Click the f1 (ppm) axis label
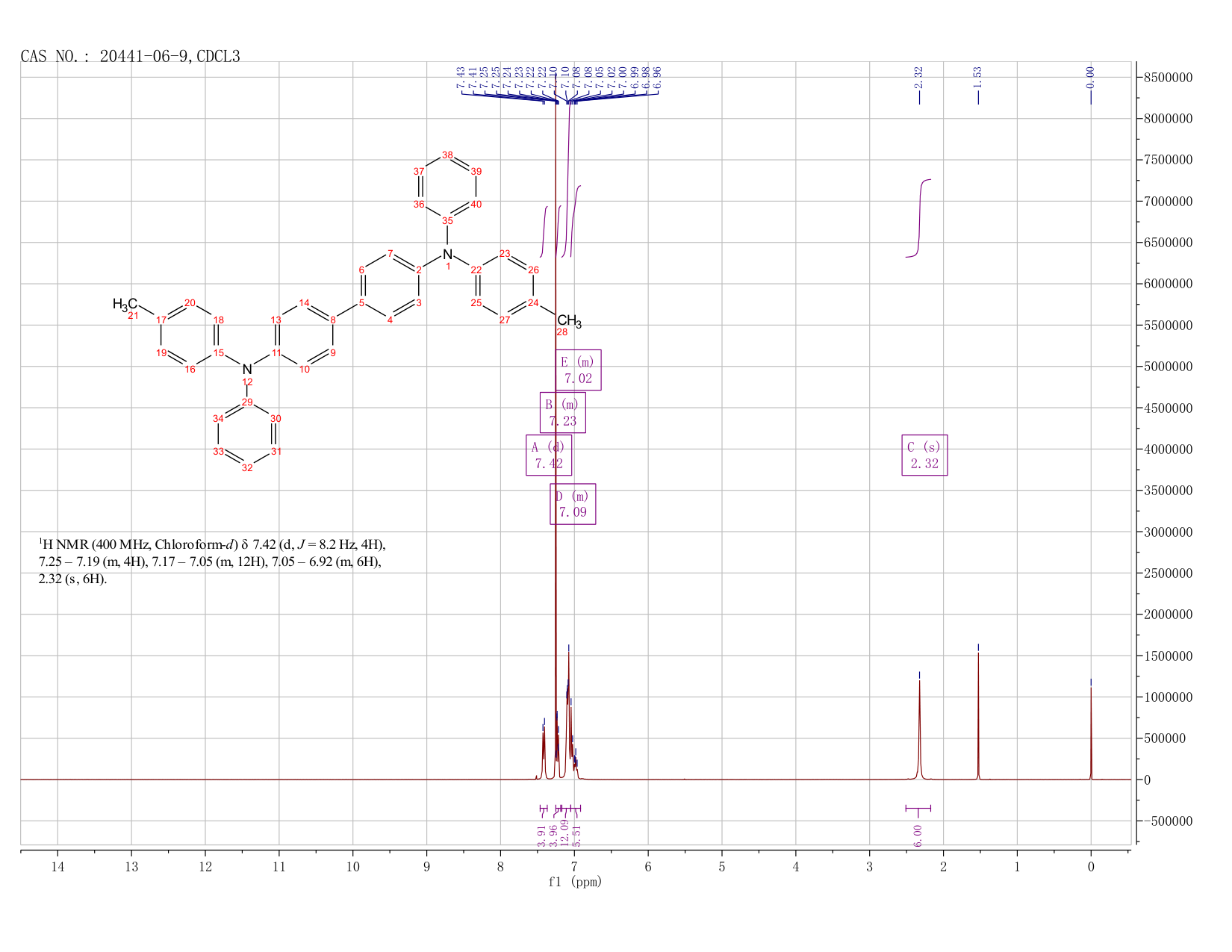This screenshot has width=1232, height=952. [575, 882]
